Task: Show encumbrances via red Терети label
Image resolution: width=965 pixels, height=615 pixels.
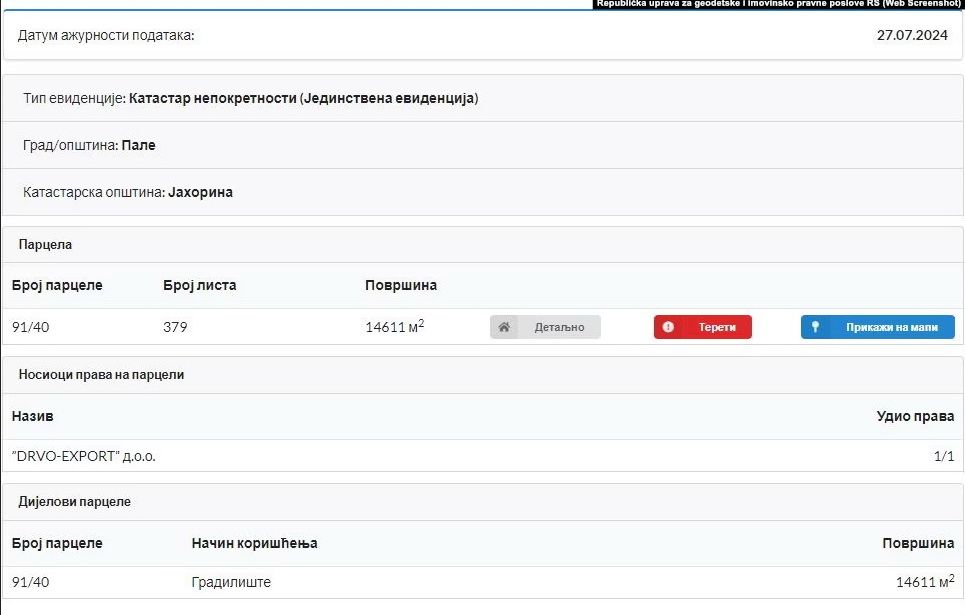Action: point(717,327)
